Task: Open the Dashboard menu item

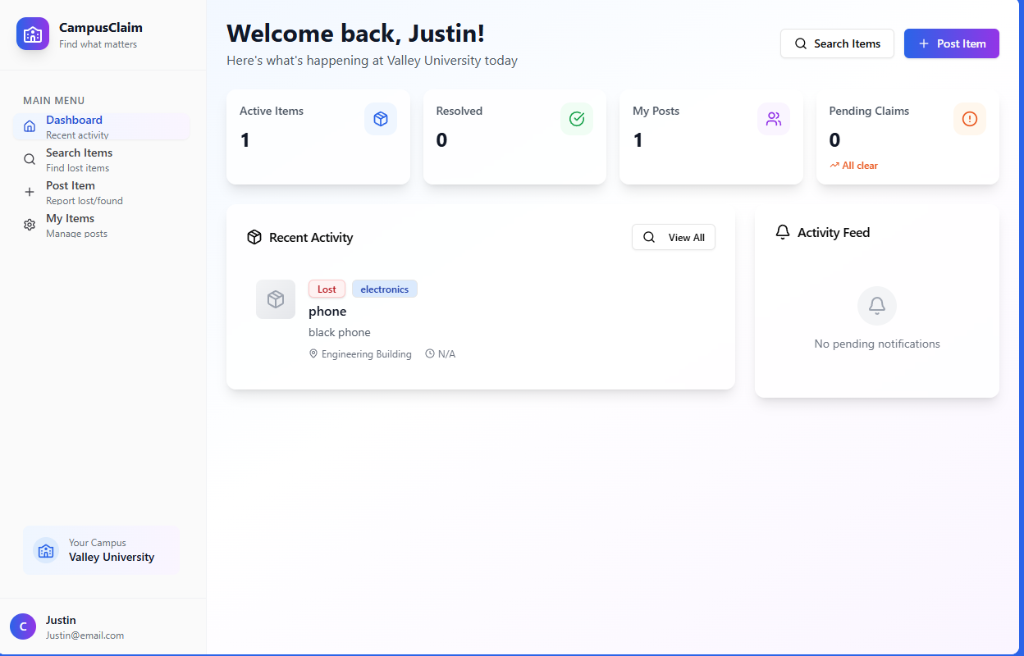Action: [101, 126]
